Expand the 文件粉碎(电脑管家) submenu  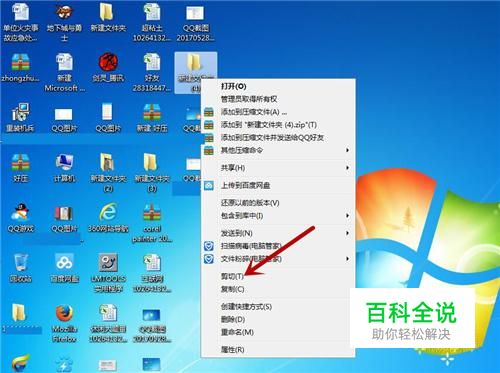click(278, 259)
